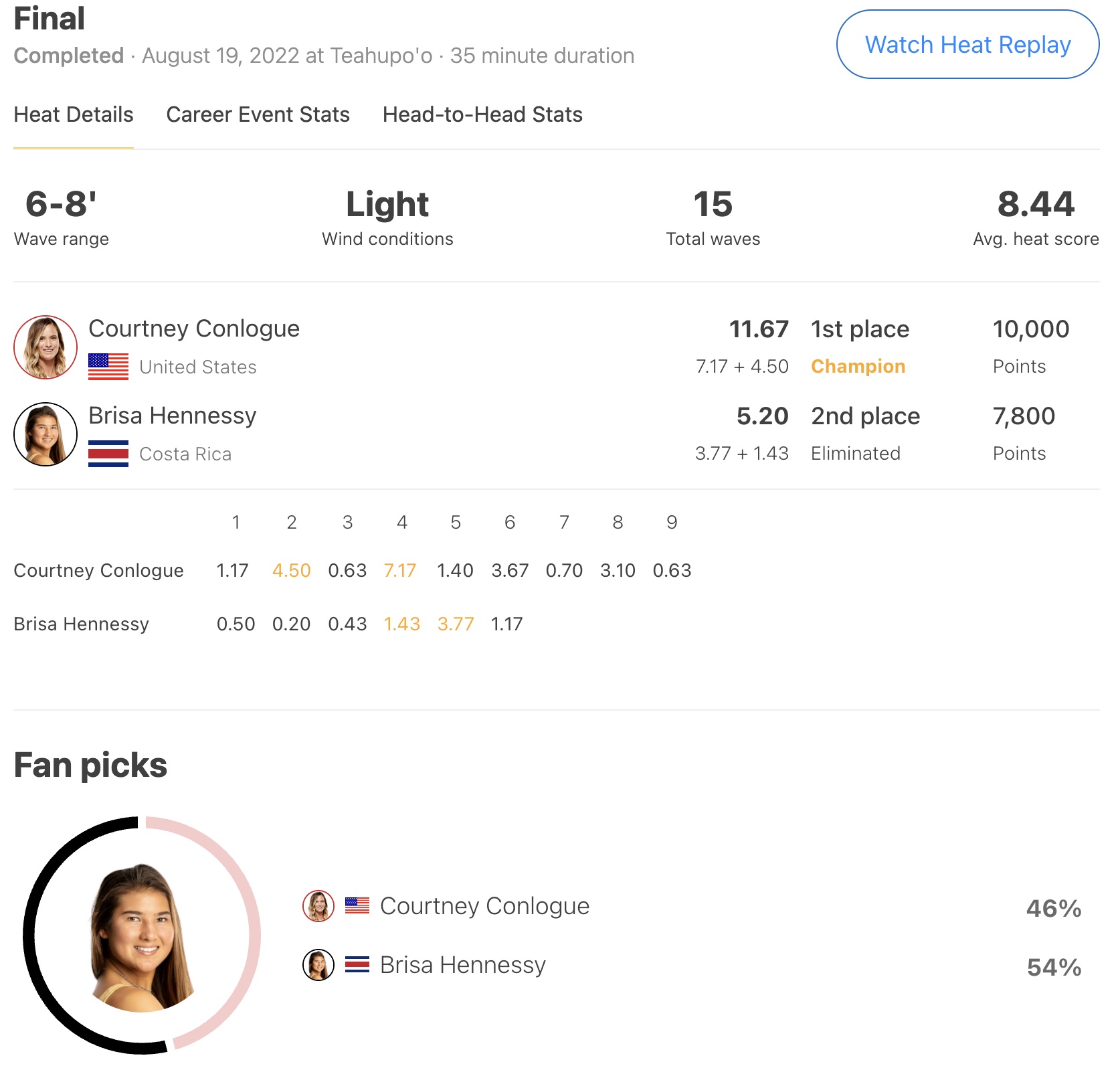Click the United States flag icon
The width and height of the screenshot is (1120, 1068).
[108, 367]
